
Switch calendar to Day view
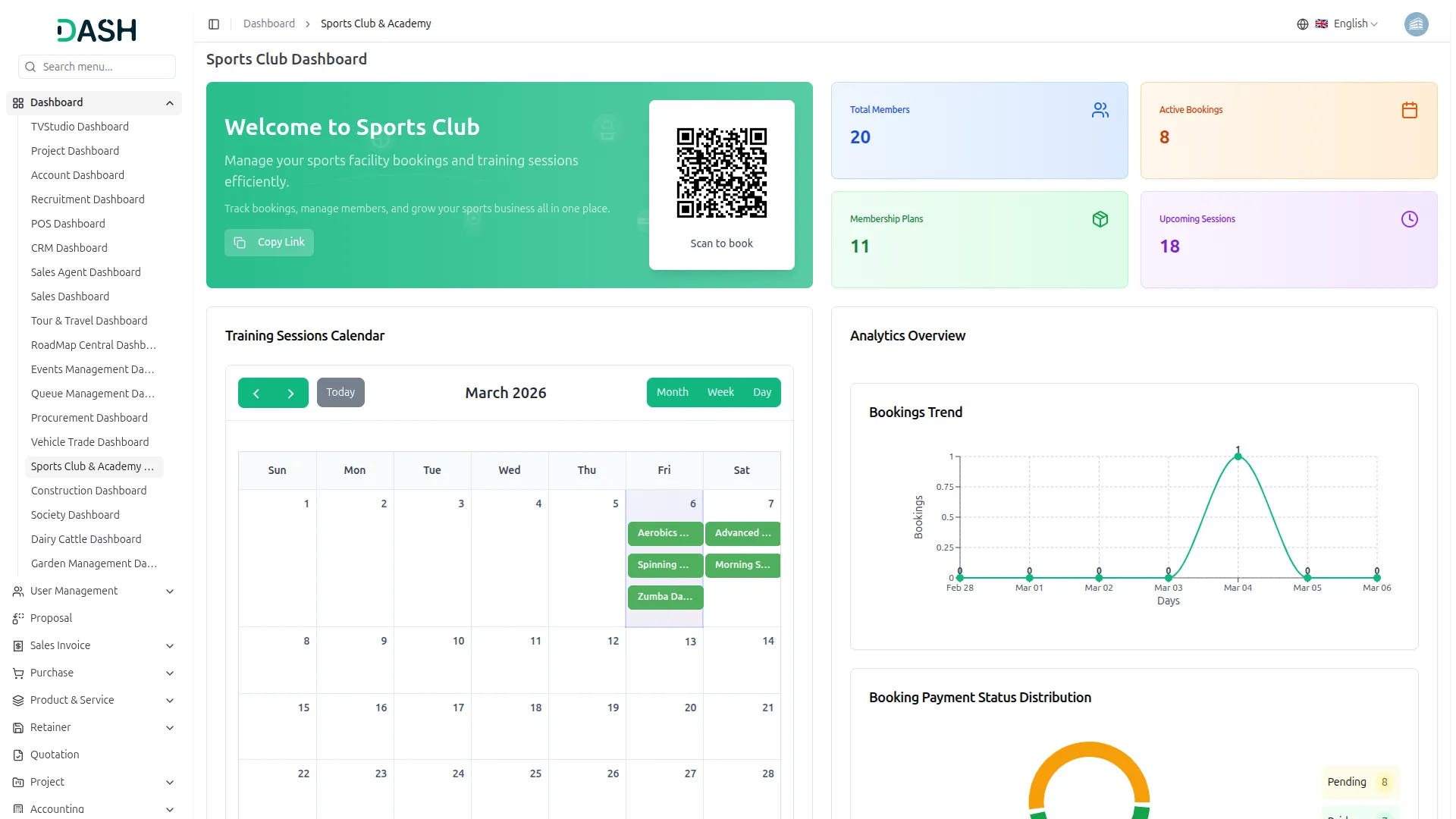(x=762, y=392)
